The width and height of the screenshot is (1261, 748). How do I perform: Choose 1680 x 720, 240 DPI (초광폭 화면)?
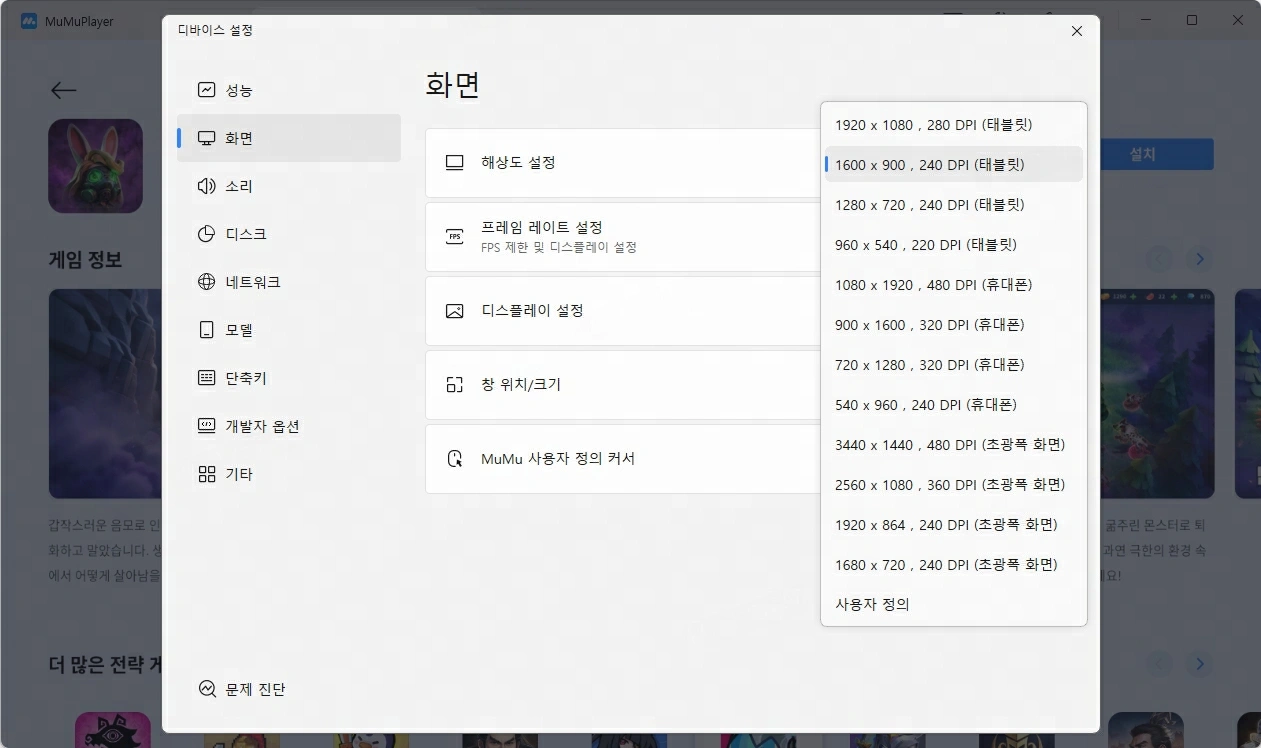(954, 565)
